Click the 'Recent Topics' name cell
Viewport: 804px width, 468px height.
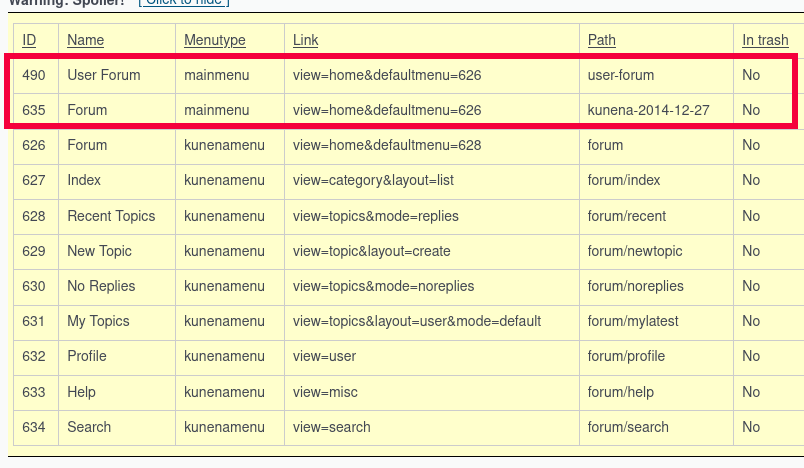click(111, 216)
